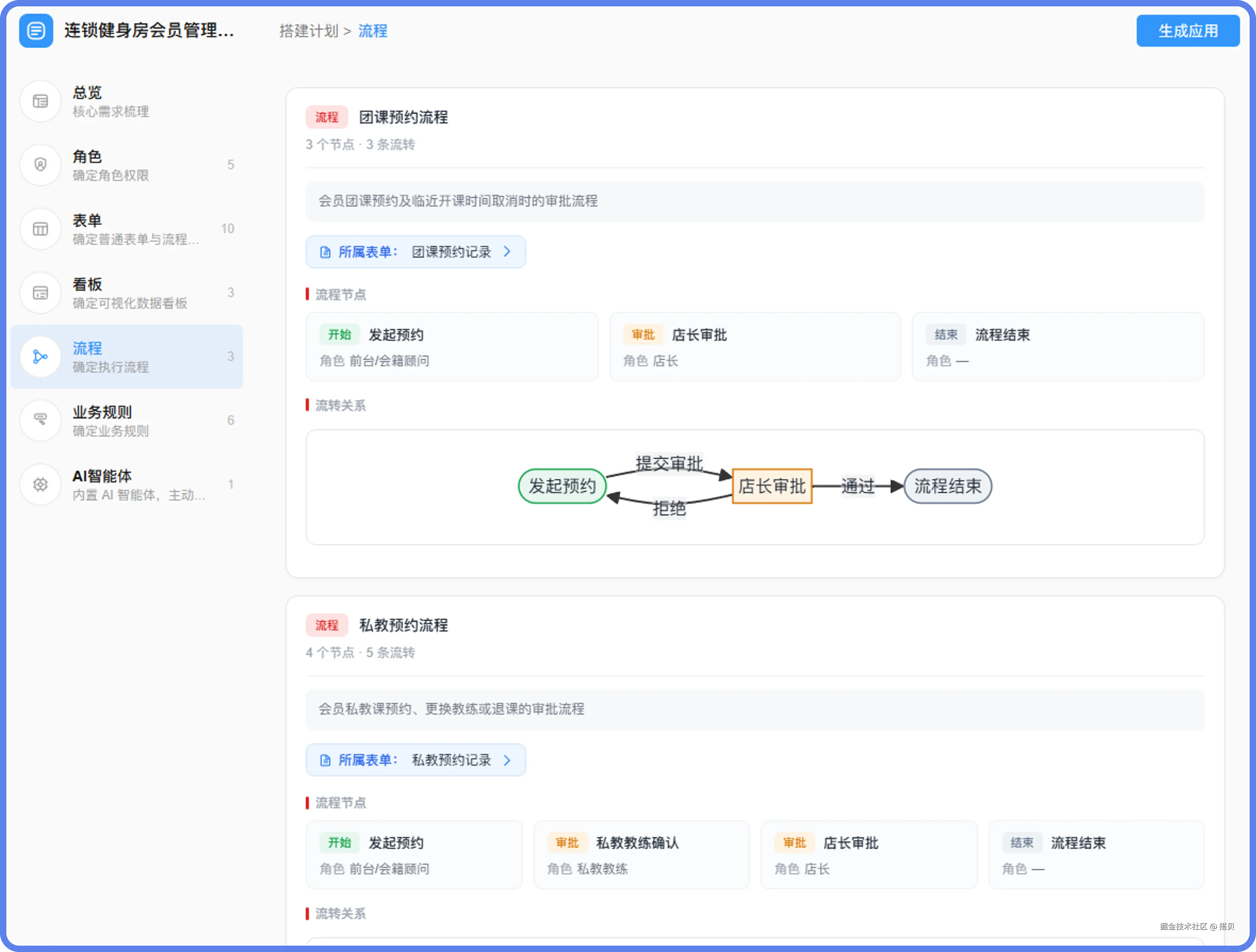The height and width of the screenshot is (952, 1256).
Task: Select 店长审批 node card in 团课预约流程
Action: pos(755,347)
